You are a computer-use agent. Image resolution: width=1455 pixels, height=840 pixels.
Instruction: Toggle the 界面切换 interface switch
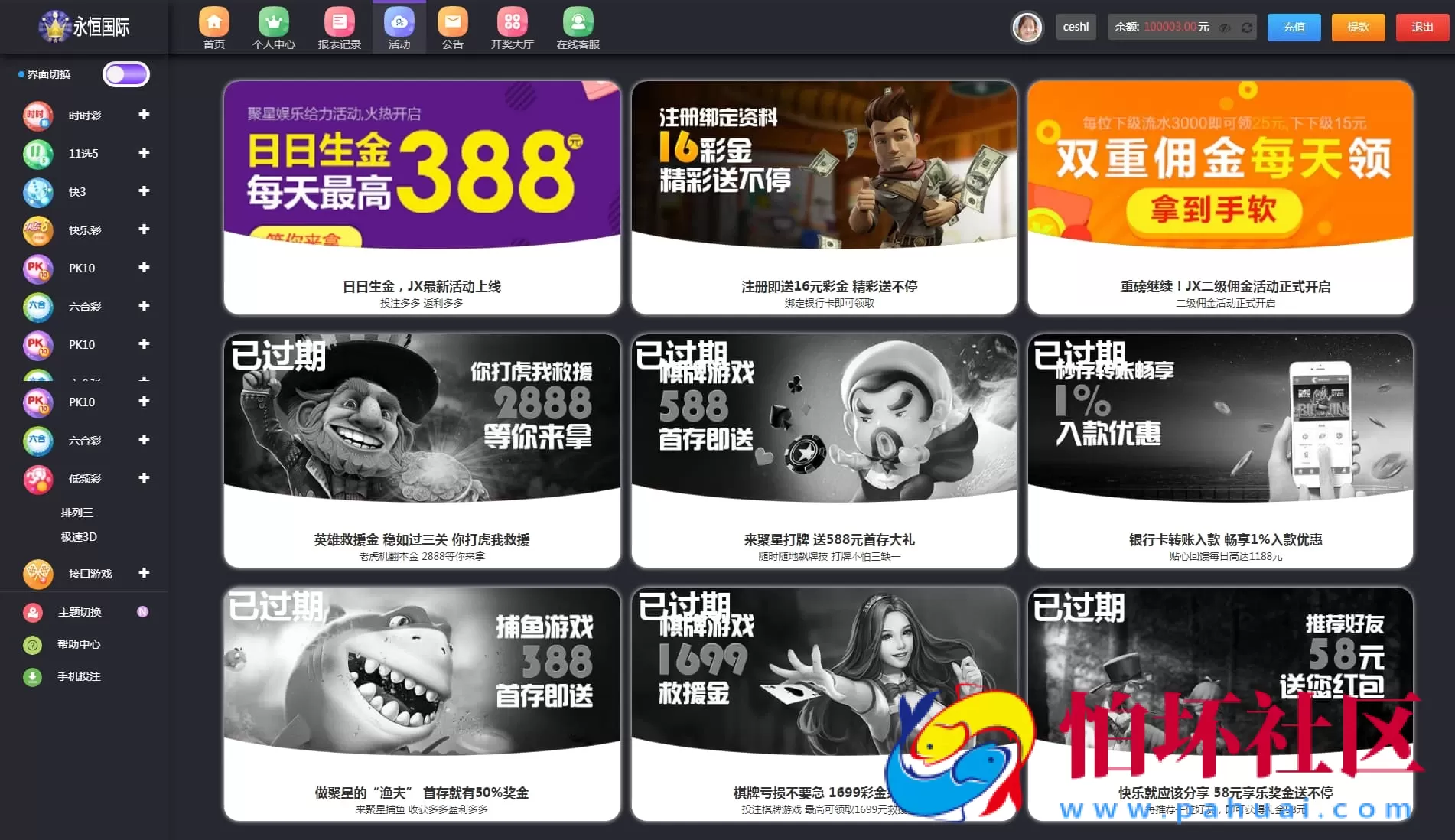point(125,73)
